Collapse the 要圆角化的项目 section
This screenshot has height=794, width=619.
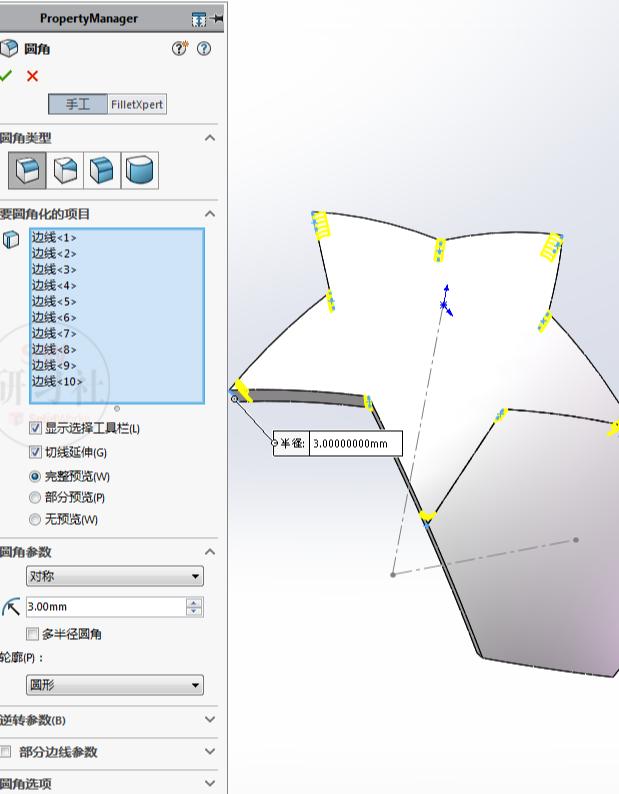click(210, 214)
